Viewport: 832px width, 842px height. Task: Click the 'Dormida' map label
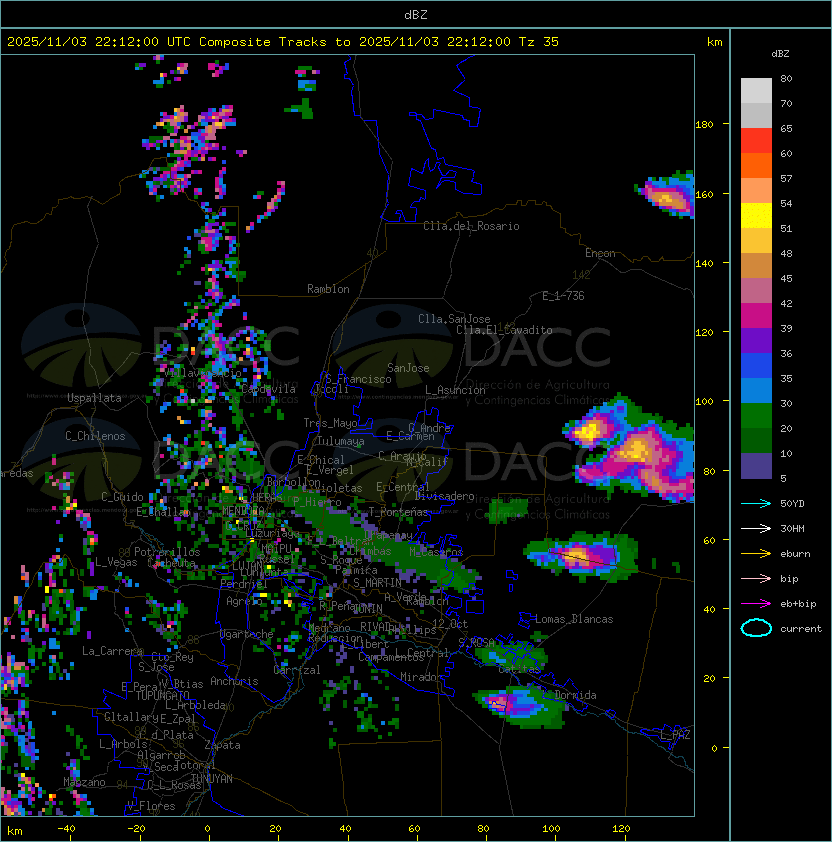(x=575, y=695)
